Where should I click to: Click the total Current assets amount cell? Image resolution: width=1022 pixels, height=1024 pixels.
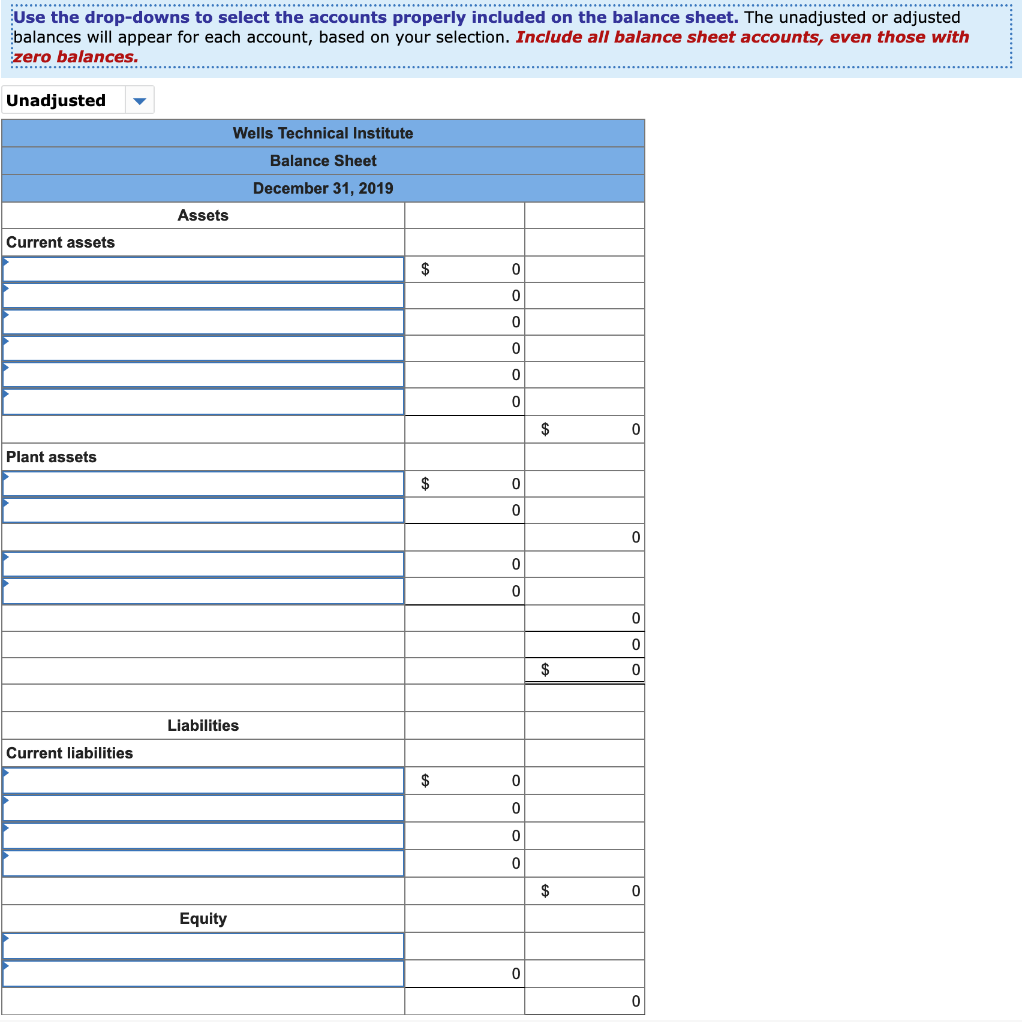coord(585,428)
